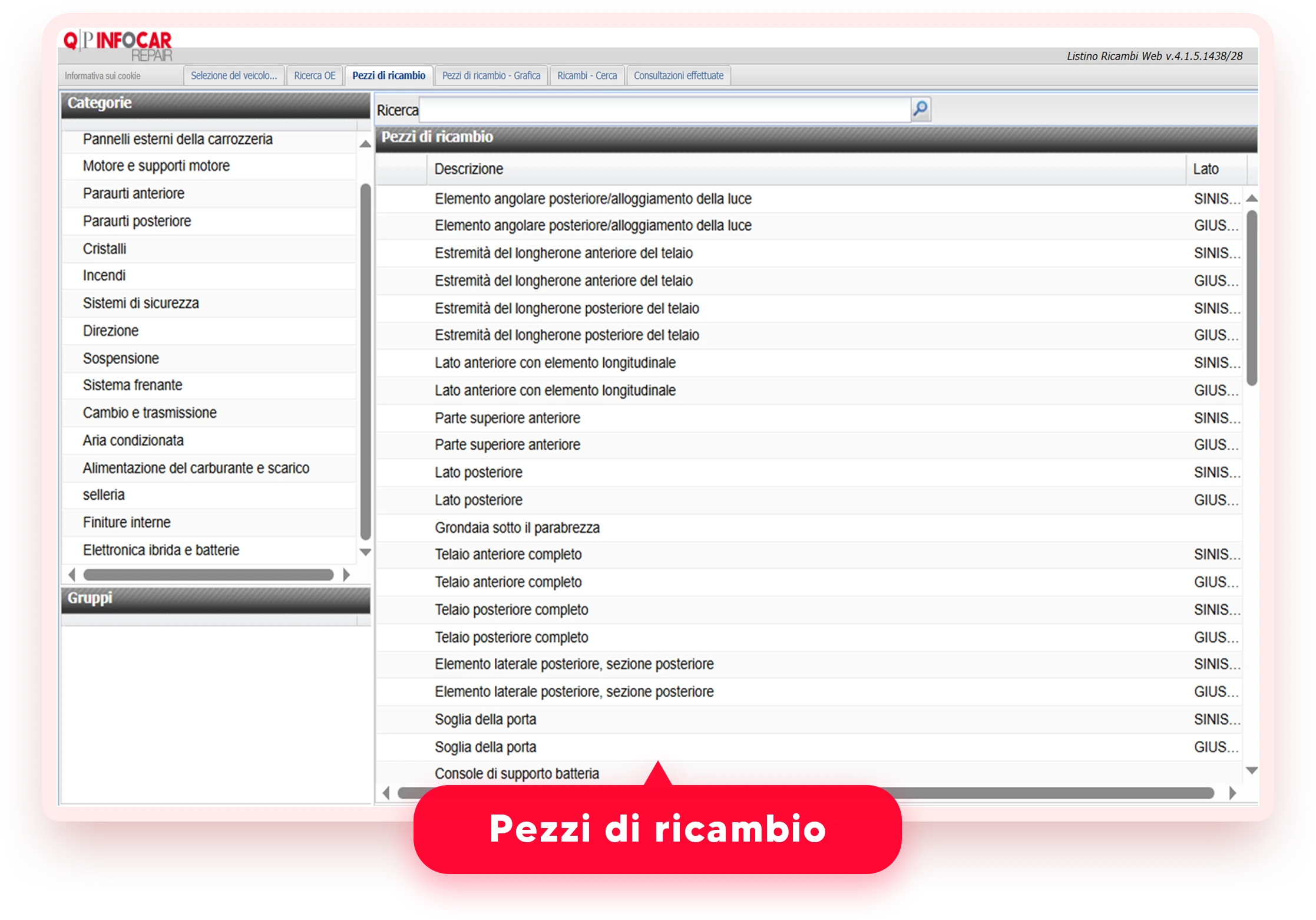Select Alimentazione del carburante e scarico

click(x=209, y=468)
